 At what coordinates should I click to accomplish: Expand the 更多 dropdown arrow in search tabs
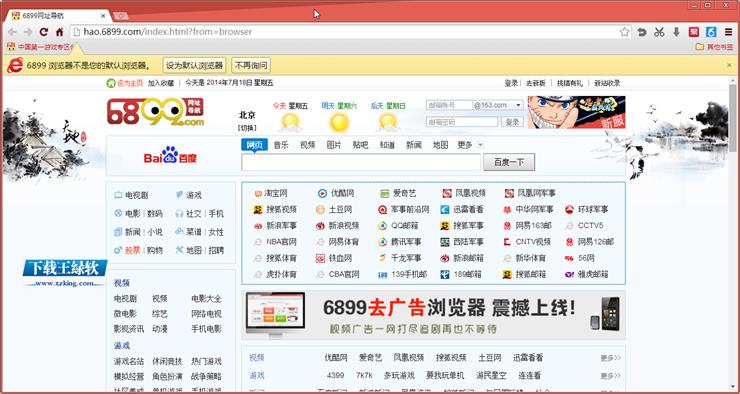480,145
